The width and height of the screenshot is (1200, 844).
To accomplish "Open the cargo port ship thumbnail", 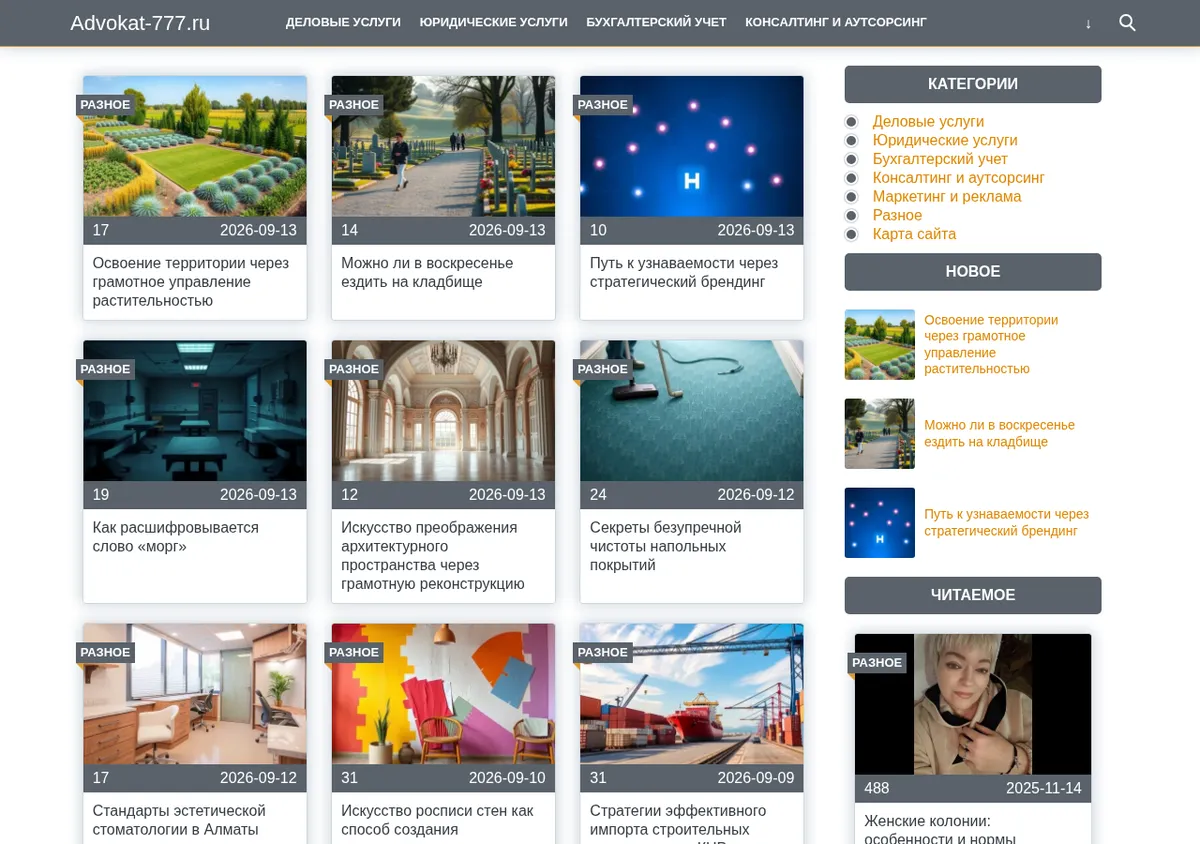I will (692, 694).
